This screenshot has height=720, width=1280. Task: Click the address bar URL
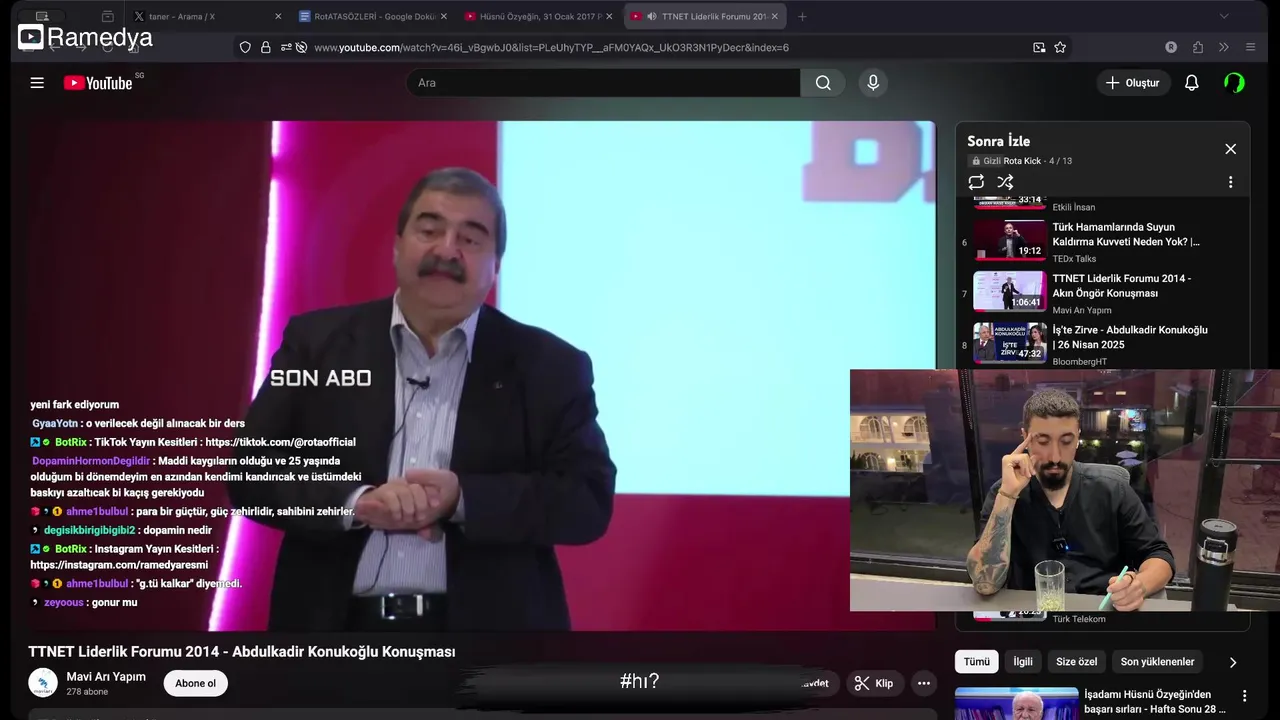click(551, 47)
